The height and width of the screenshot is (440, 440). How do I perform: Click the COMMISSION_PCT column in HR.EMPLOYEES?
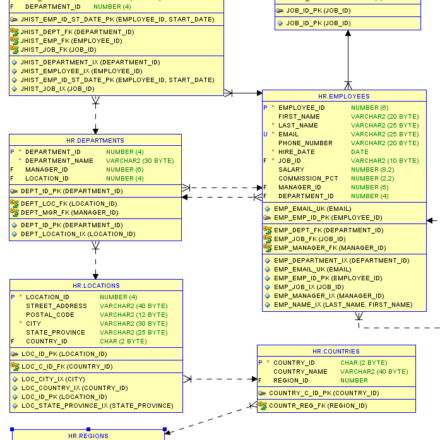(x=308, y=178)
